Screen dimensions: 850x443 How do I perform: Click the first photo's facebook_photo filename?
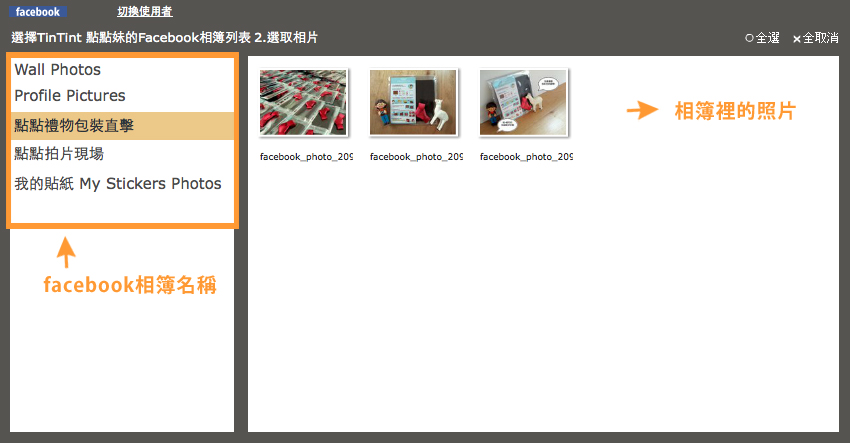(306, 157)
